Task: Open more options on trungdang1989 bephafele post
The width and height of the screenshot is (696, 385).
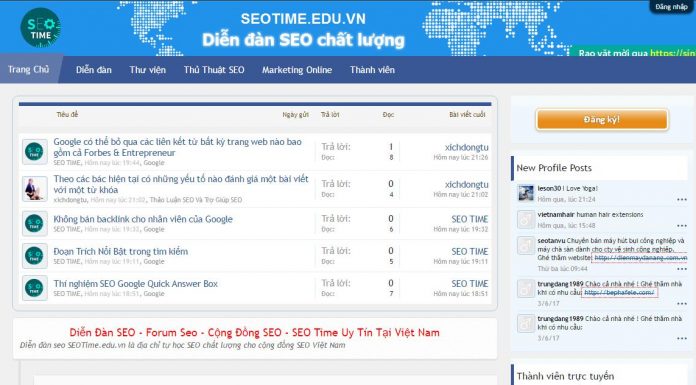Action: point(682,304)
